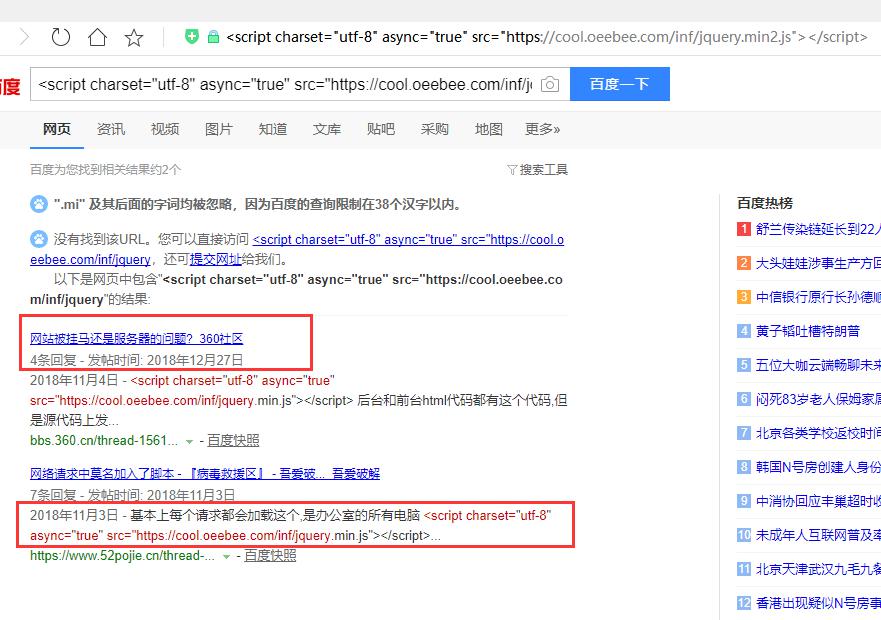Open the 图片 tab
The width and height of the screenshot is (881, 620).
pos(219,129)
